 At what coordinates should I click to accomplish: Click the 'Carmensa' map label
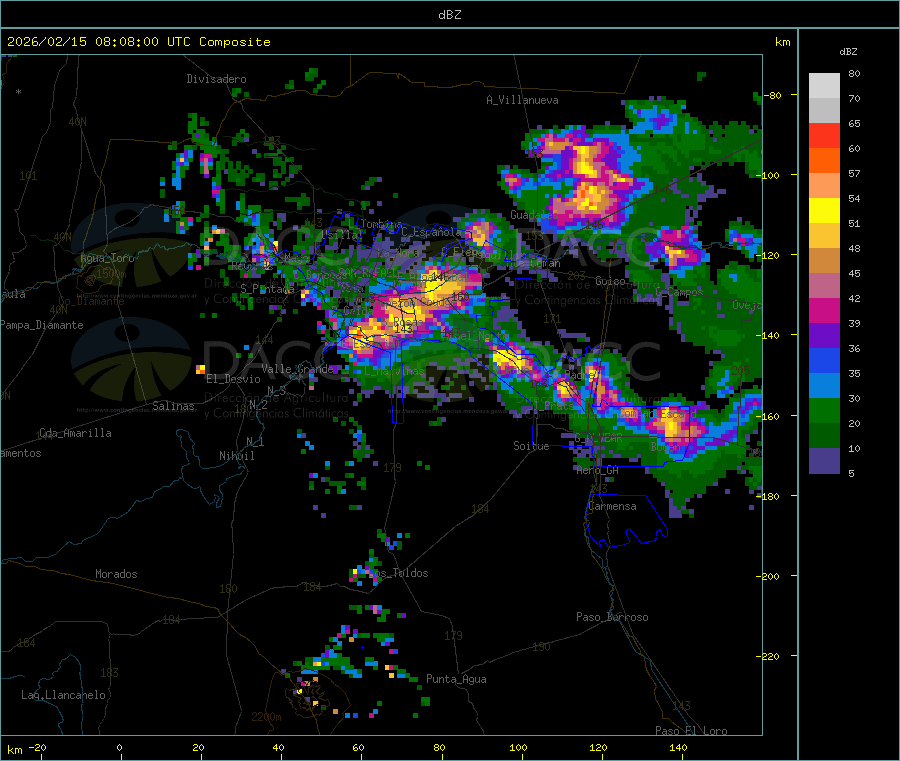pos(612,506)
